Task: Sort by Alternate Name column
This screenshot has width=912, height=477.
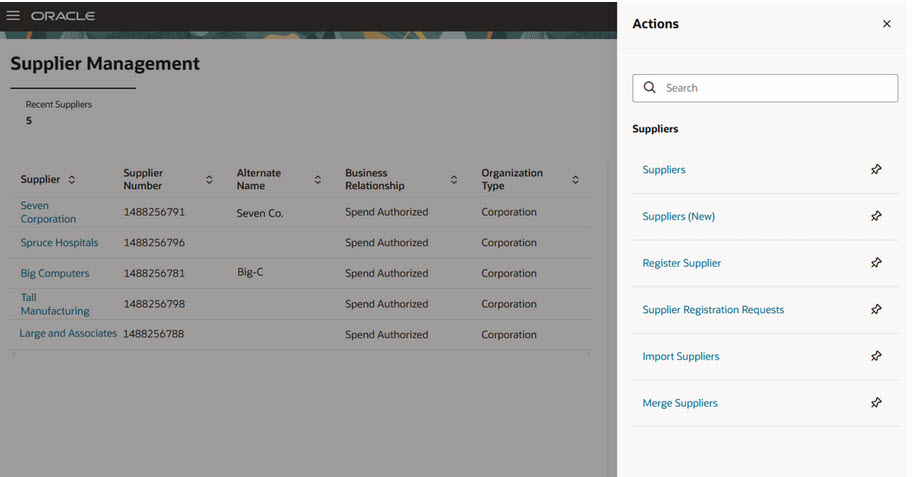Action: [x=318, y=180]
